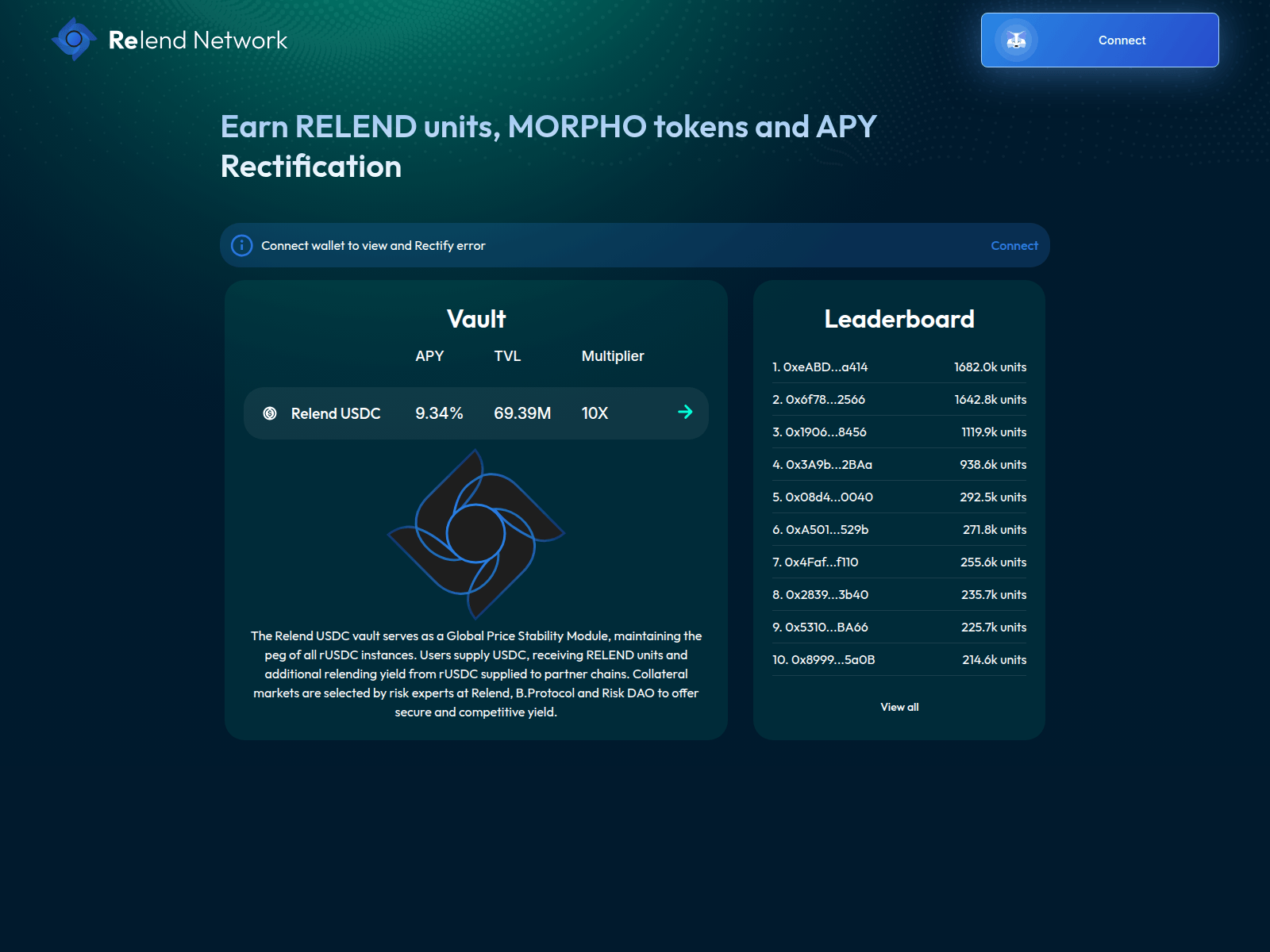
Task: Click the large Relend emblem graphic
Action: (476, 534)
